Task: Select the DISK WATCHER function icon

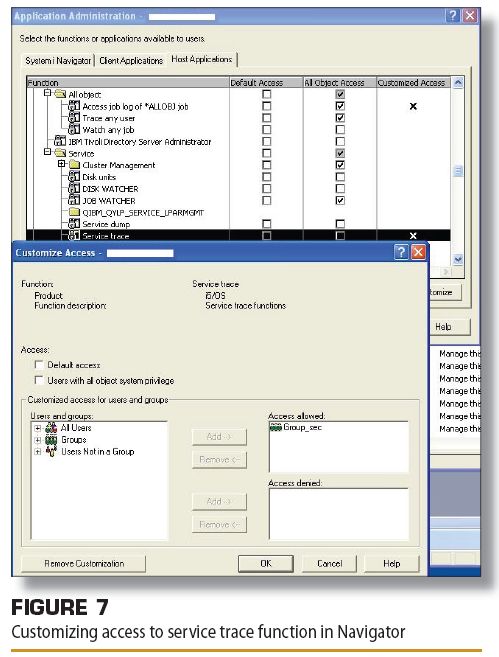Action: pos(74,188)
